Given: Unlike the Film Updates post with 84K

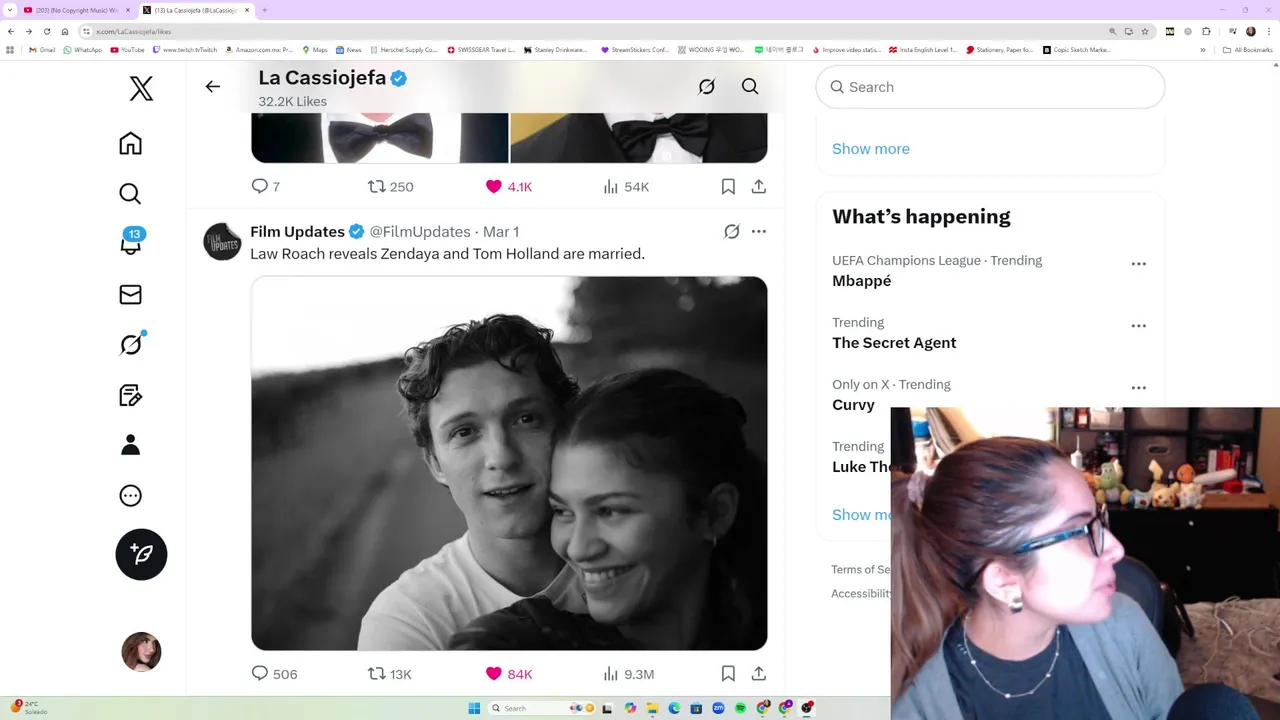Looking at the screenshot, I should click(x=509, y=674).
